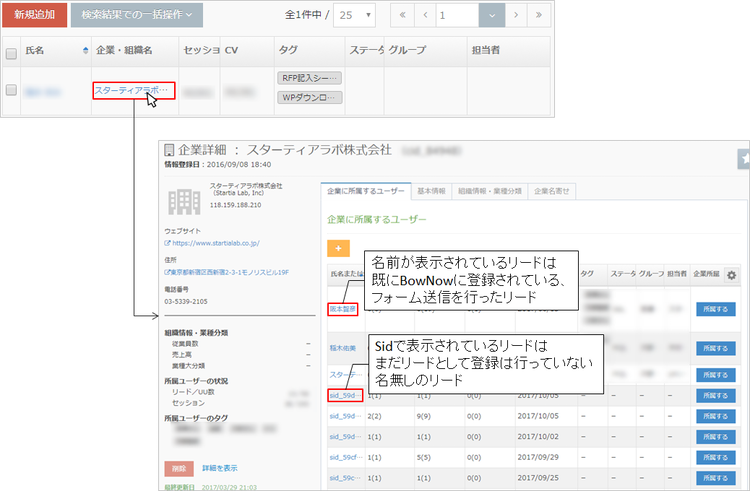Click the 新規追加 button
This screenshot has width=750, height=491.
coord(35,15)
